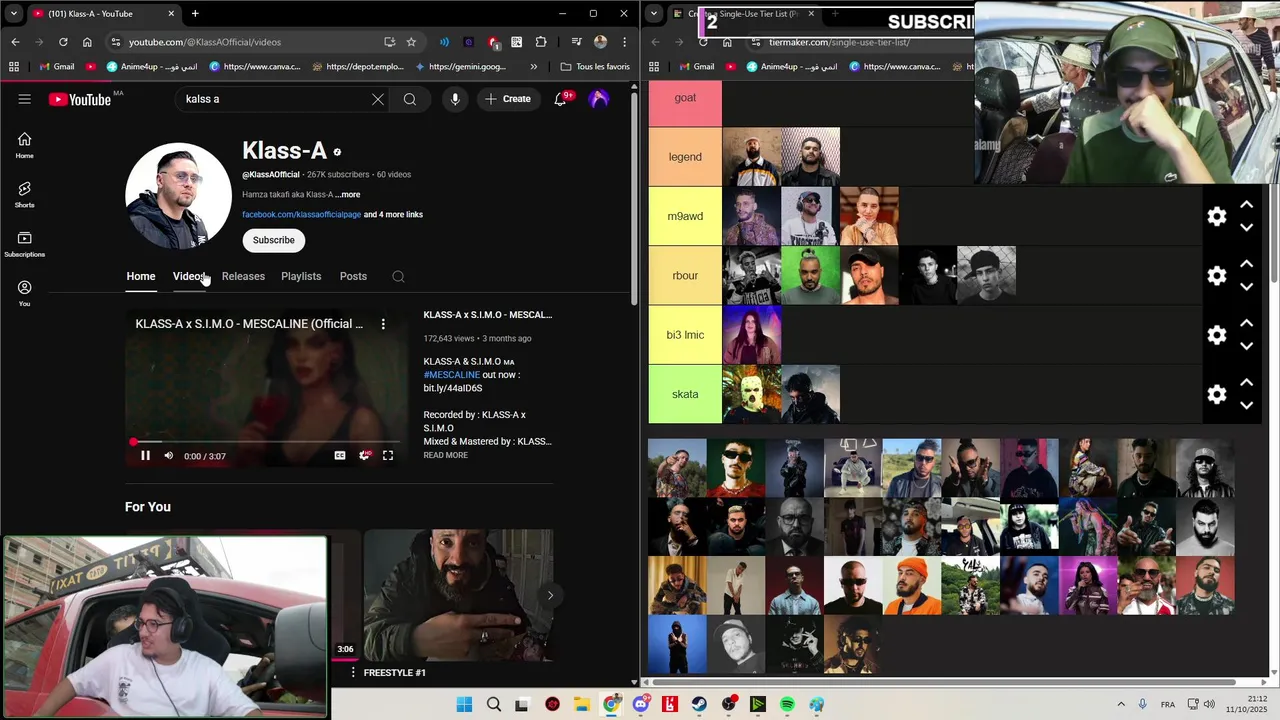This screenshot has height=720, width=1280.
Task: Start voice search with the microphone icon
Action: [455, 99]
